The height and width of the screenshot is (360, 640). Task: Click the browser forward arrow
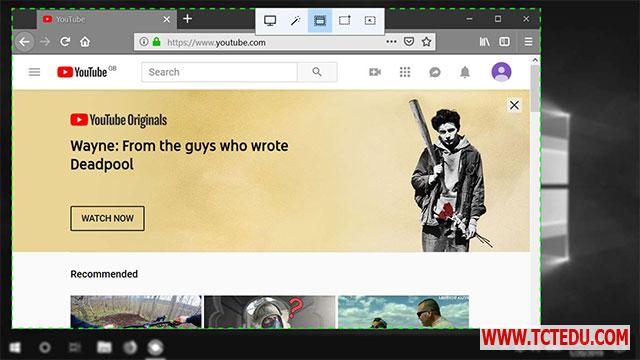(x=45, y=42)
